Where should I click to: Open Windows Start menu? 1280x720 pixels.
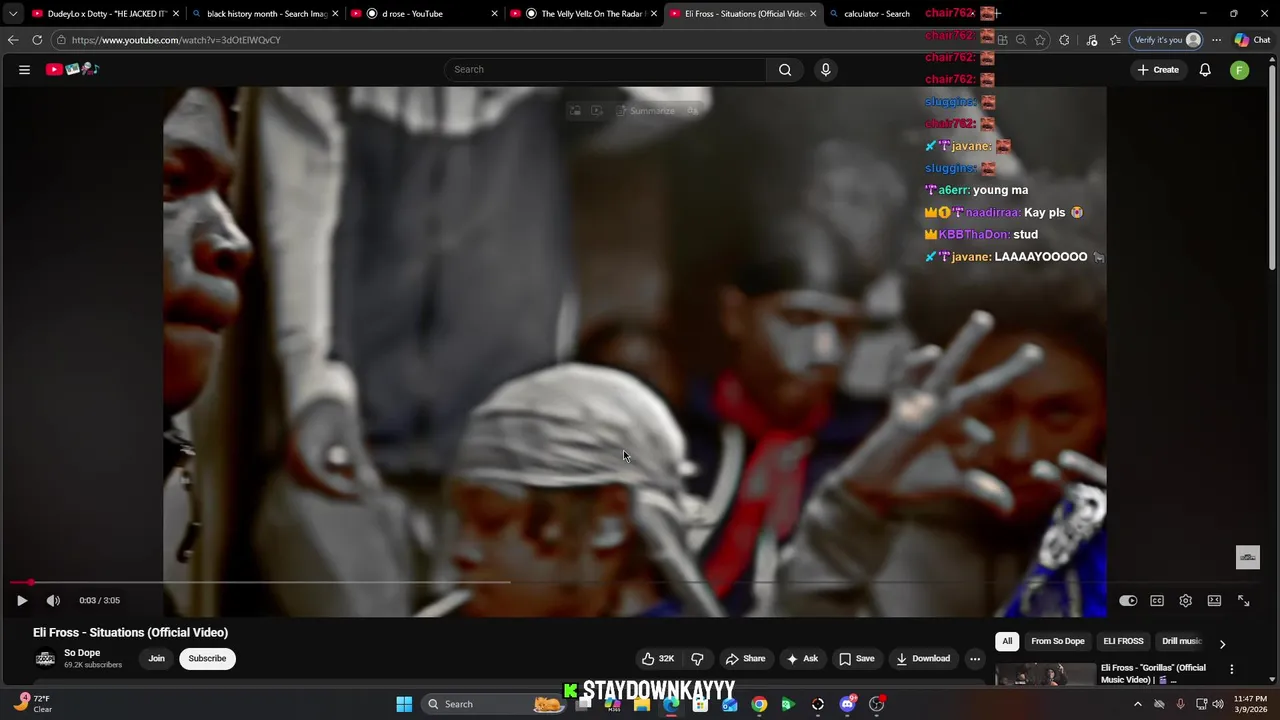(x=404, y=704)
